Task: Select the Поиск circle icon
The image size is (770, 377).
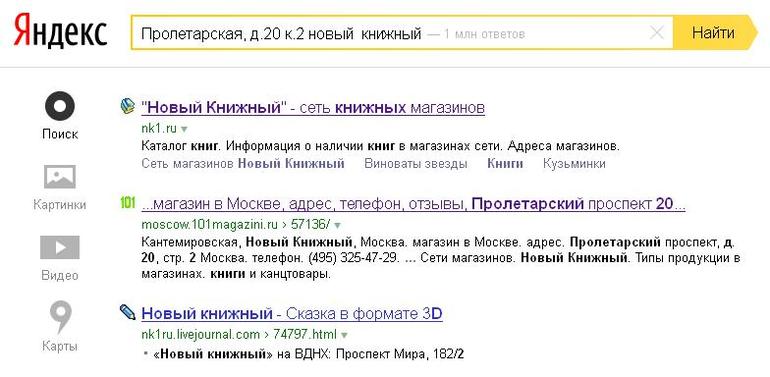Action: [x=60, y=106]
